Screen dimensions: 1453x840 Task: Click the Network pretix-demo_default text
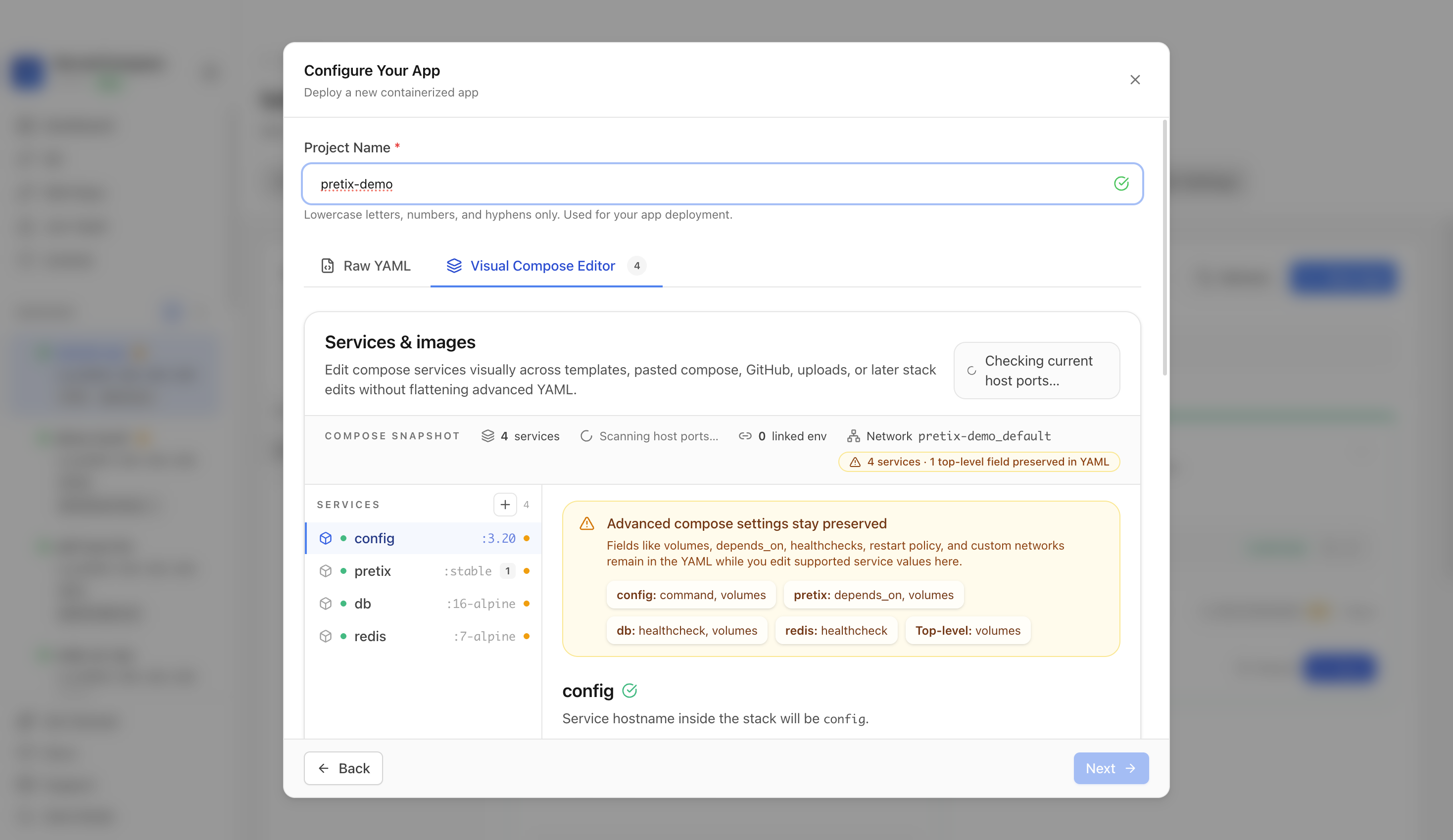point(958,436)
